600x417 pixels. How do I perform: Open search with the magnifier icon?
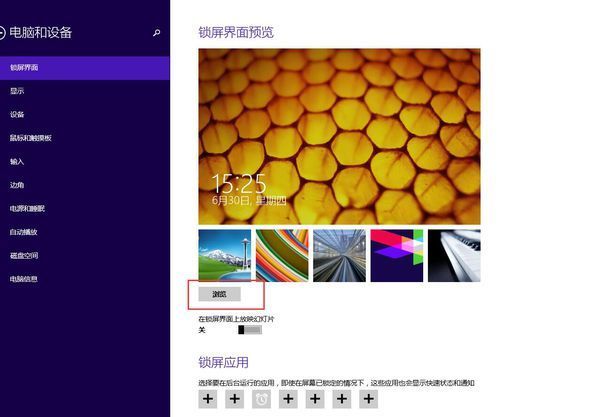click(157, 33)
